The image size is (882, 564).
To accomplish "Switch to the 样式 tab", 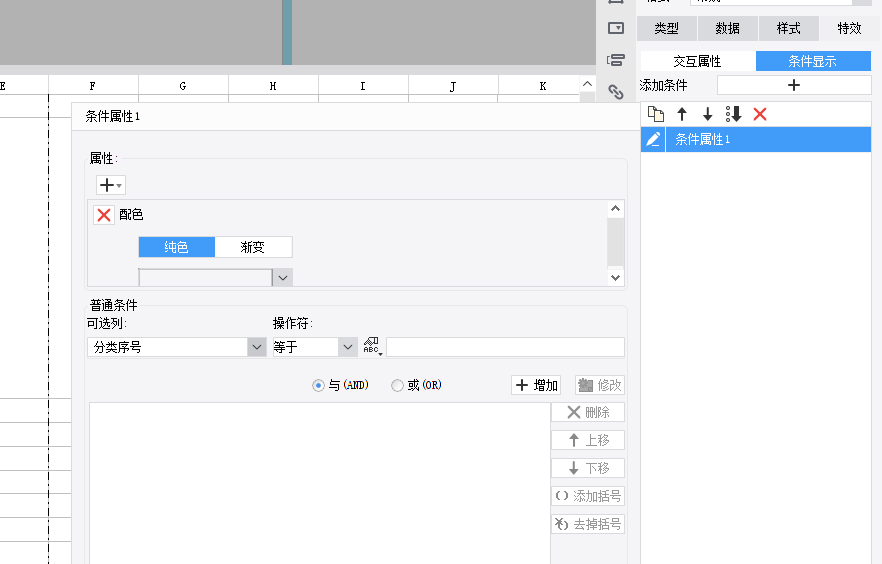I will 788,28.
